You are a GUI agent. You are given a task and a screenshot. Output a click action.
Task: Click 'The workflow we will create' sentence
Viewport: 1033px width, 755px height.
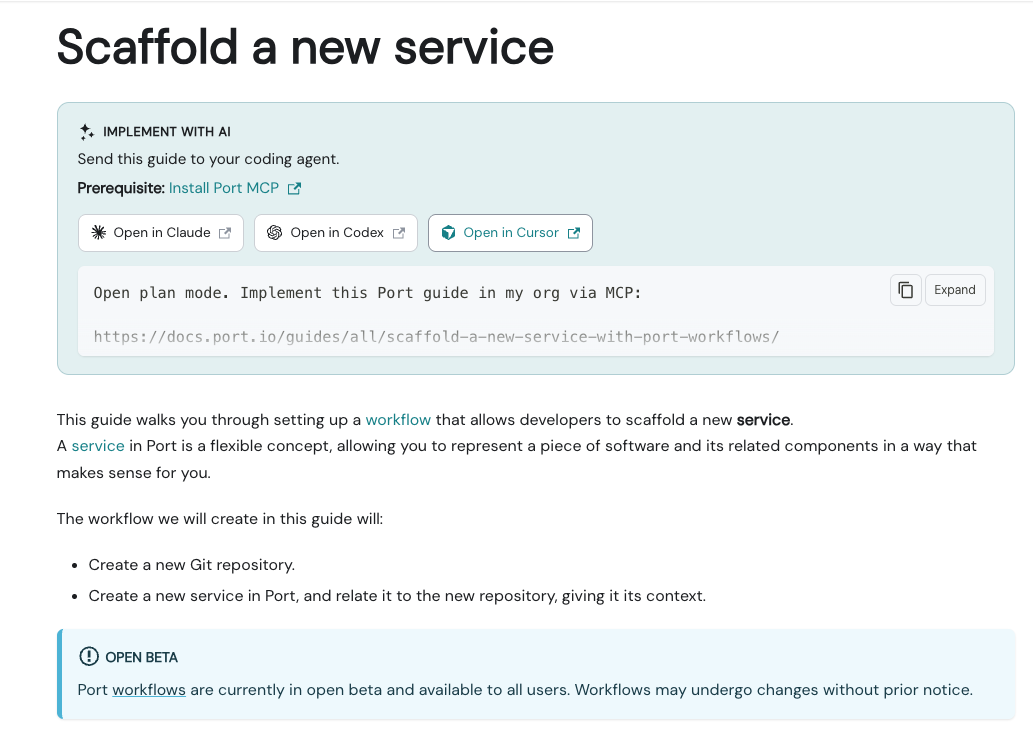click(x=219, y=518)
